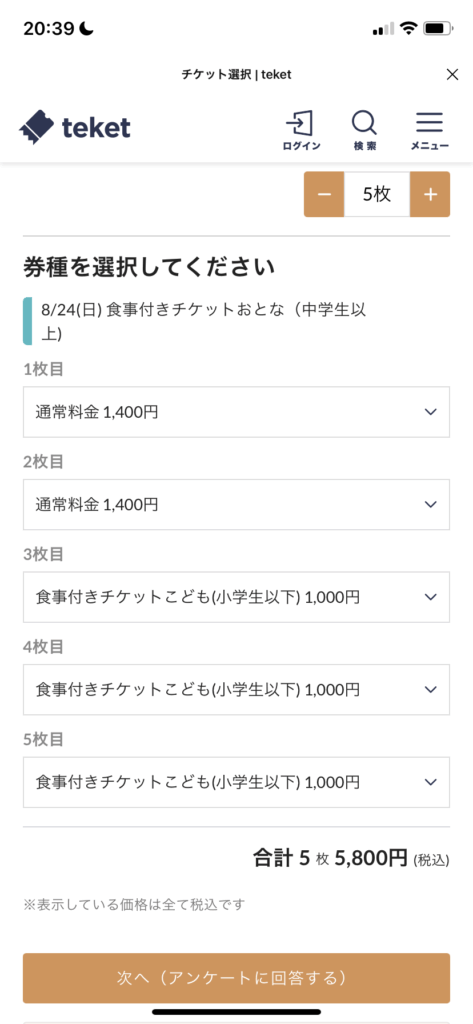
Task: Tap the battery status icon
Action: [x=435, y=29]
